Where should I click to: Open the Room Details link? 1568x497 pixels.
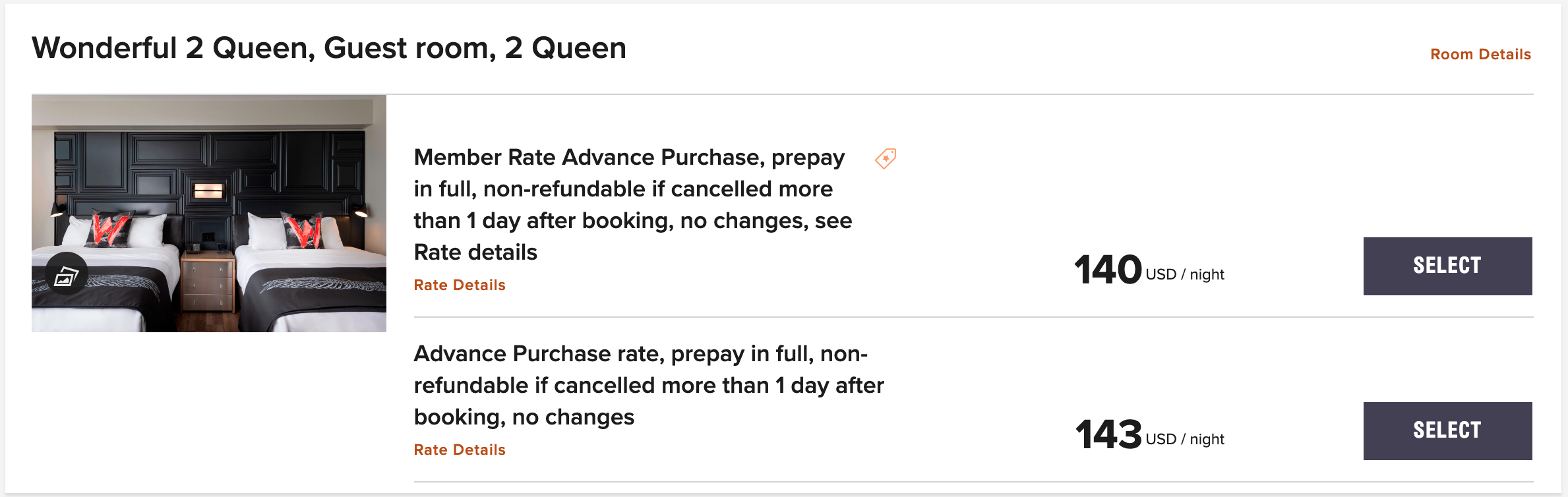tap(1480, 54)
